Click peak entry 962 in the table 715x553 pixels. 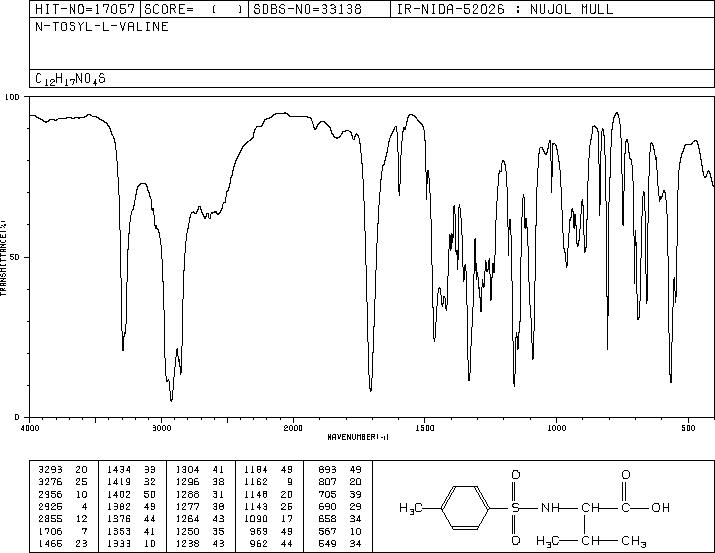259,543
